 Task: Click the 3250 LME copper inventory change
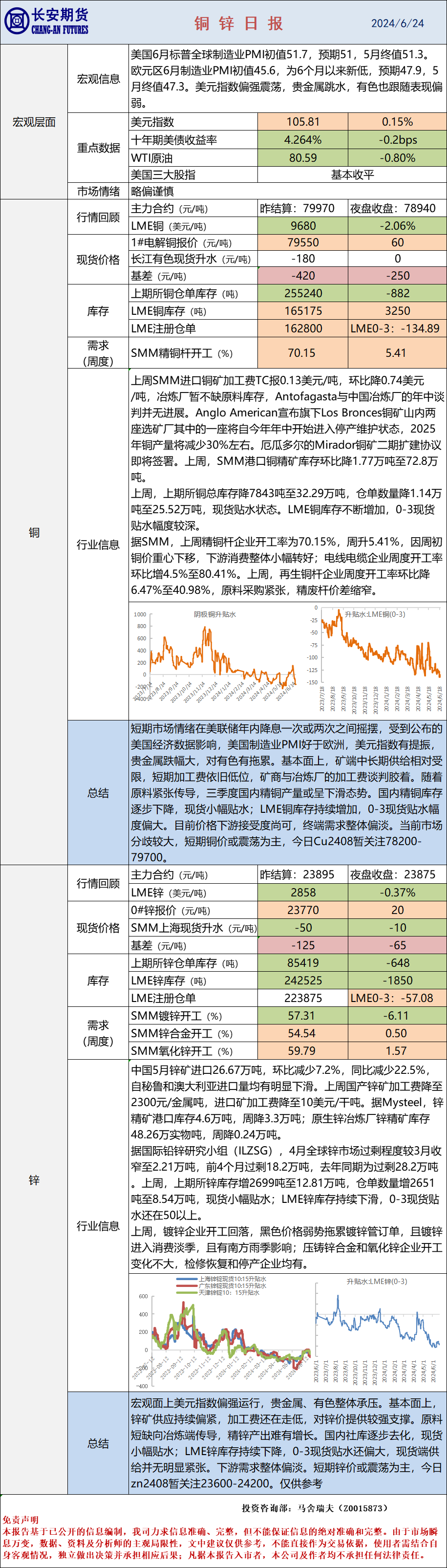[x=397, y=311]
